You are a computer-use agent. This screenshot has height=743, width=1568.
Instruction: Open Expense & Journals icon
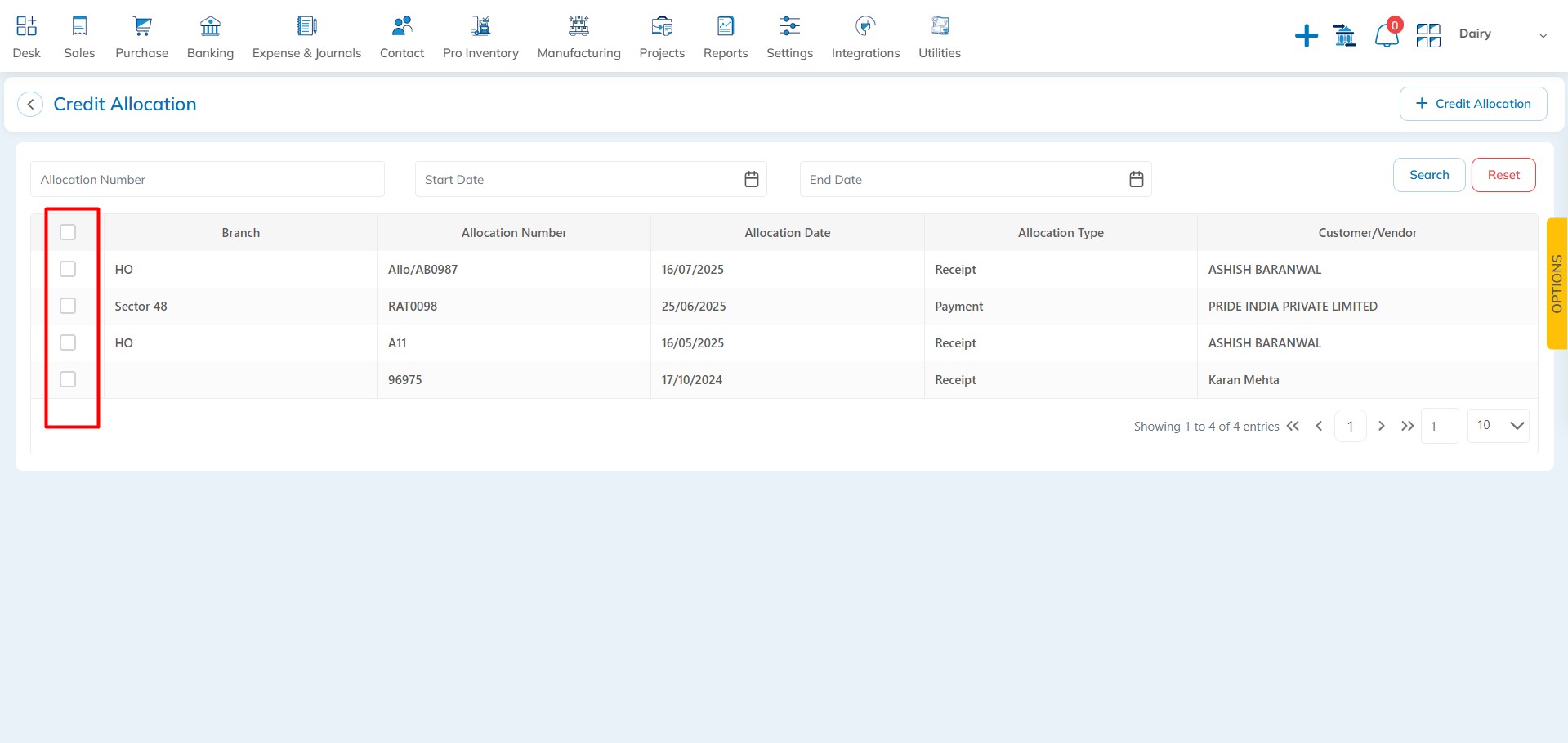[306, 26]
